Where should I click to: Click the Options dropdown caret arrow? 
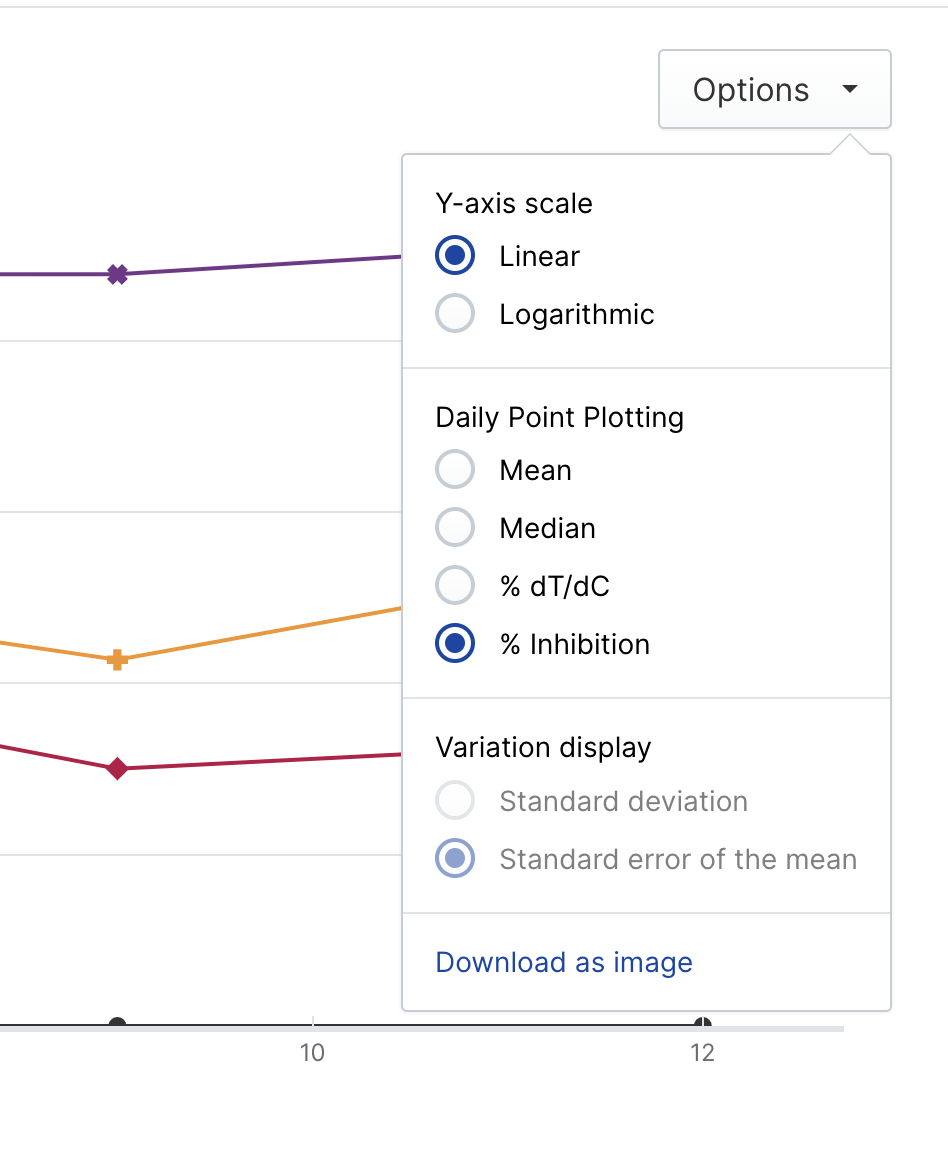(x=850, y=89)
